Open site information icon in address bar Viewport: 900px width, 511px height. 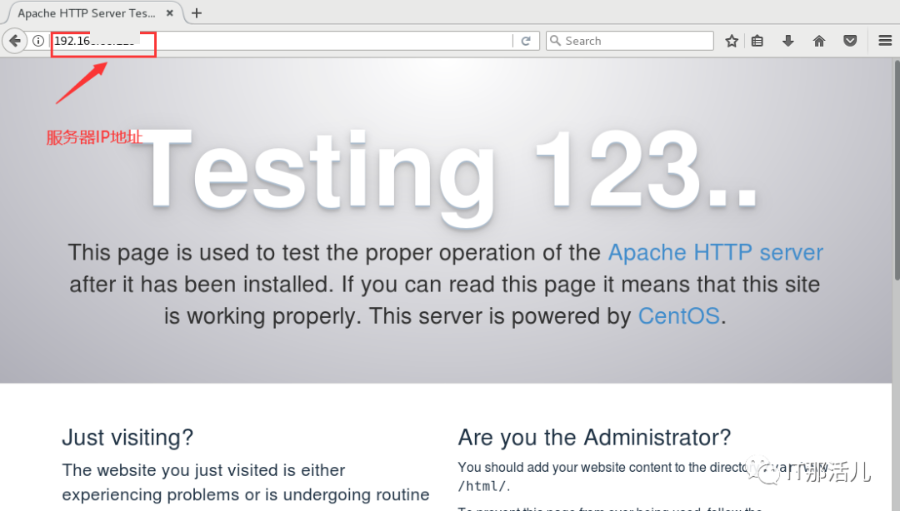(38, 41)
